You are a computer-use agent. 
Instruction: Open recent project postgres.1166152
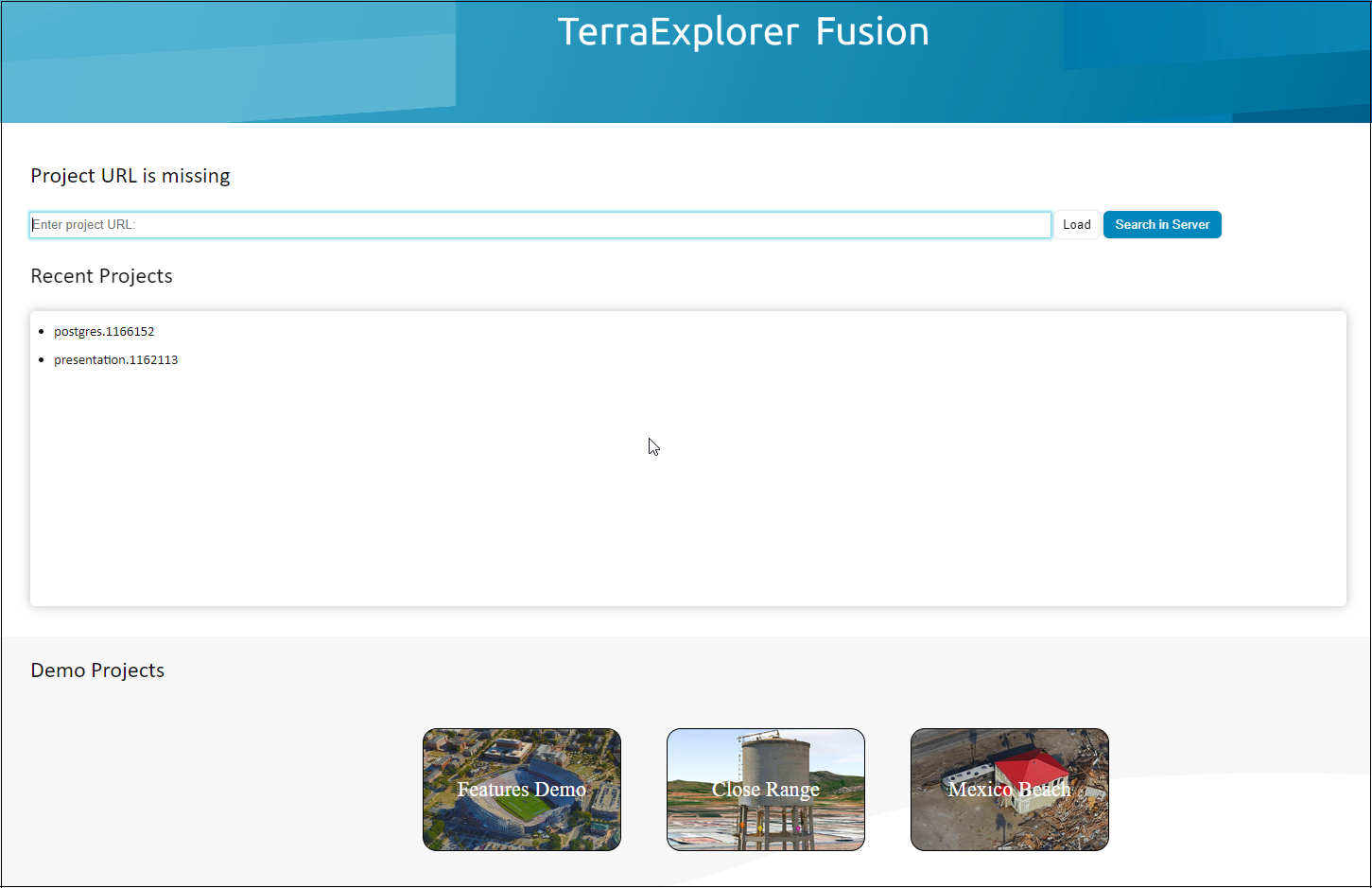tap(104, 332)
